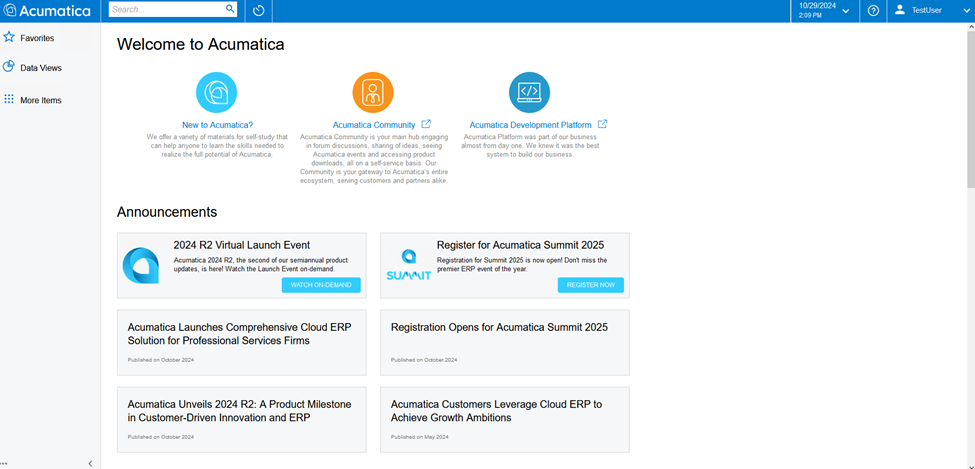Click the Development Platform code icon

coord(529,92)
